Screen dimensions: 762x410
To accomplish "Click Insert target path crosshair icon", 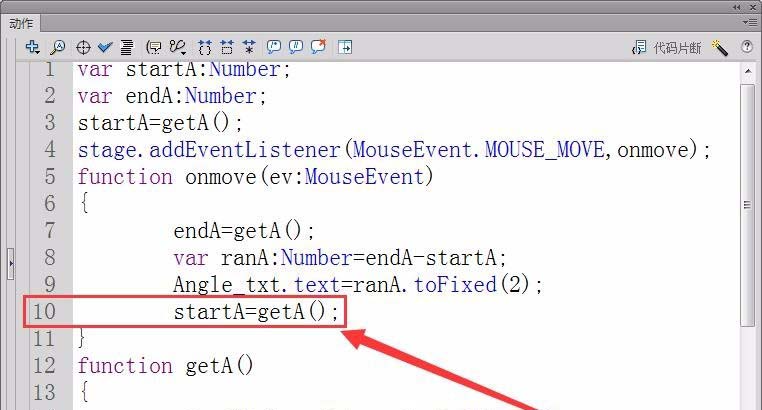I will (x=84, y=47).
